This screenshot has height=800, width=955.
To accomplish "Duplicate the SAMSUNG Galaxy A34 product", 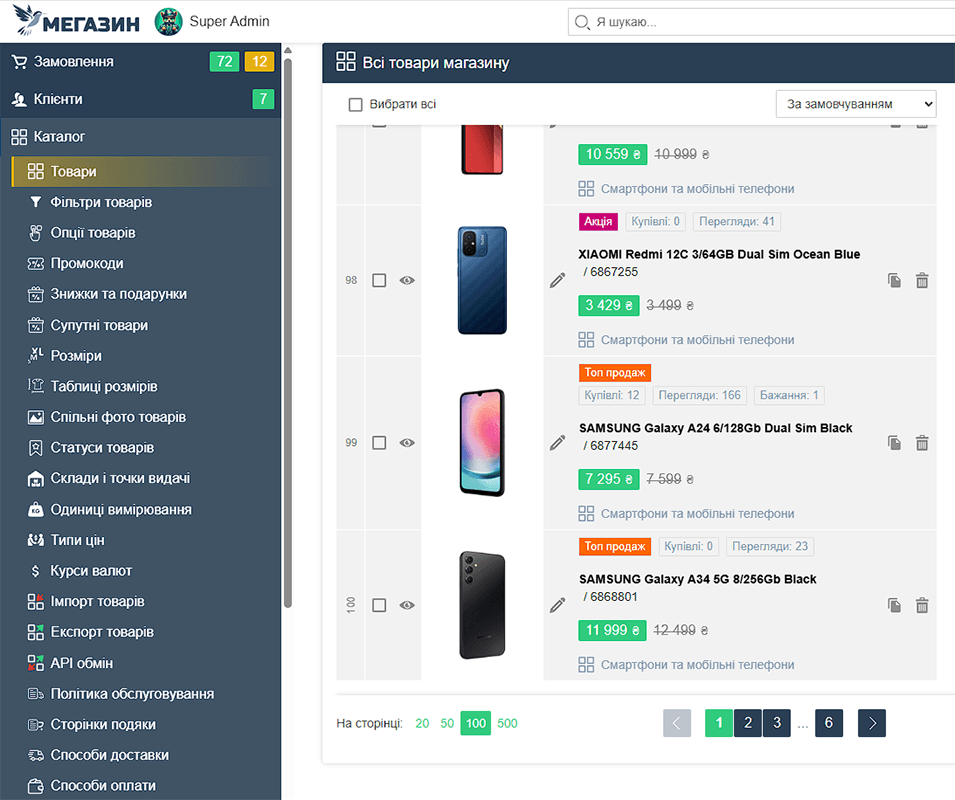I will point(894,605).
